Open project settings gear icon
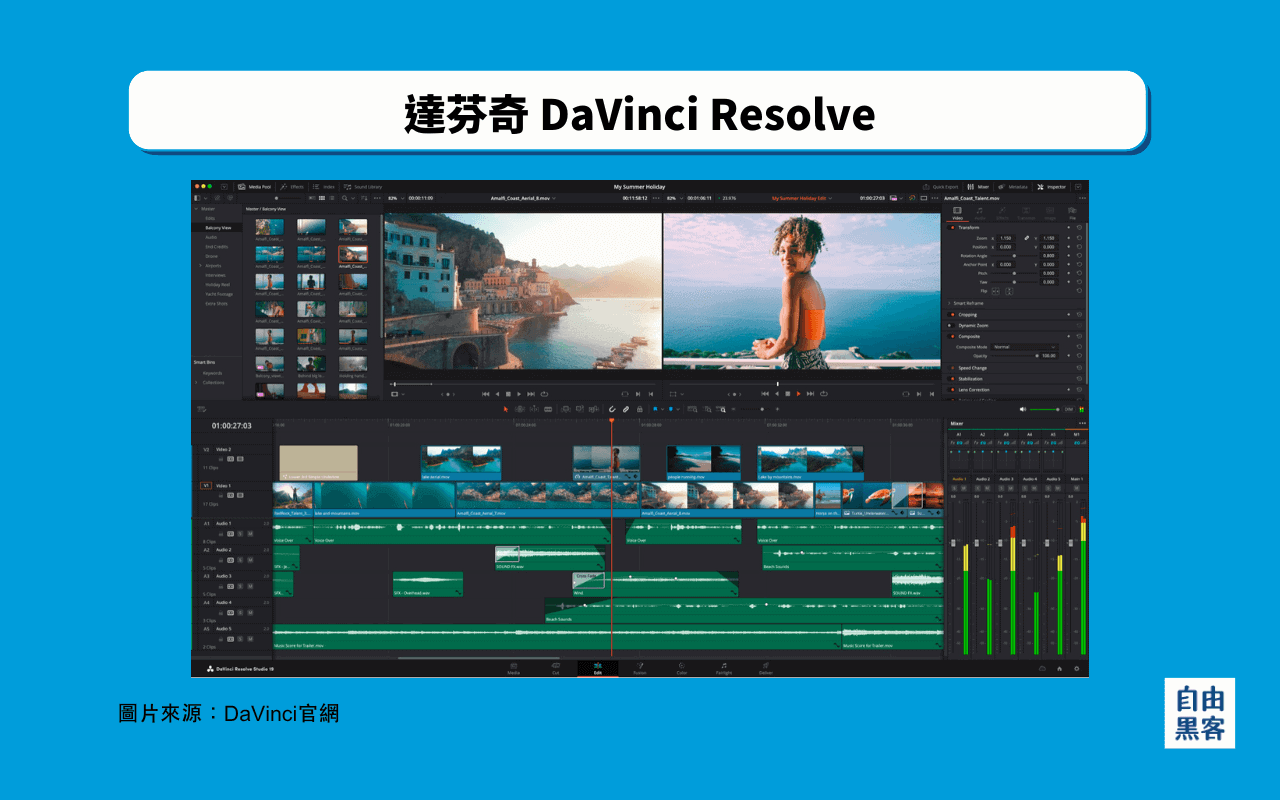The height and width of the screenshot is (800, 1280). (x=1077, y=668)
